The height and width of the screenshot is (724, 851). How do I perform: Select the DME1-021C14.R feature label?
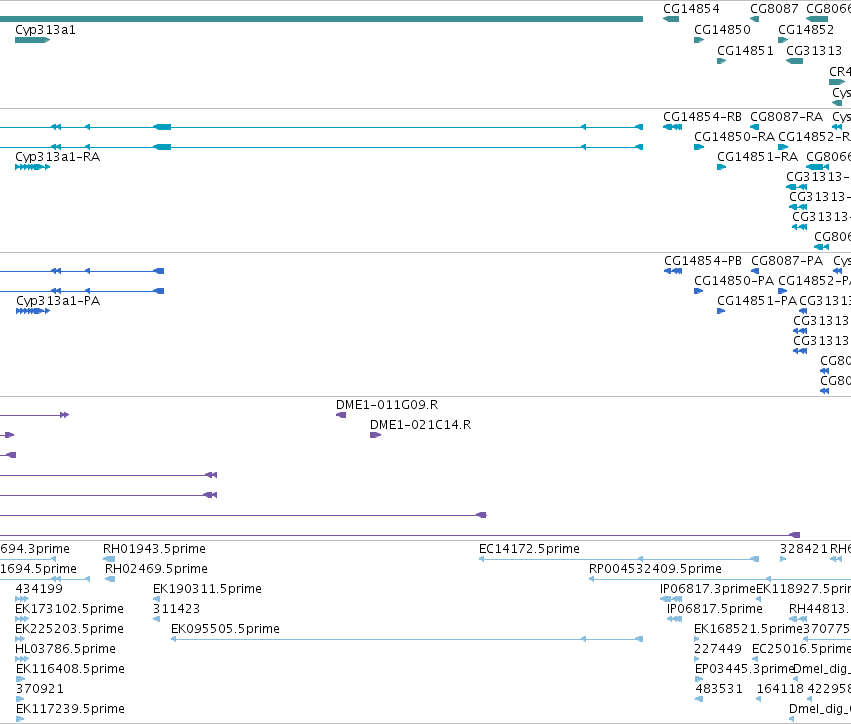click(421, 425)
